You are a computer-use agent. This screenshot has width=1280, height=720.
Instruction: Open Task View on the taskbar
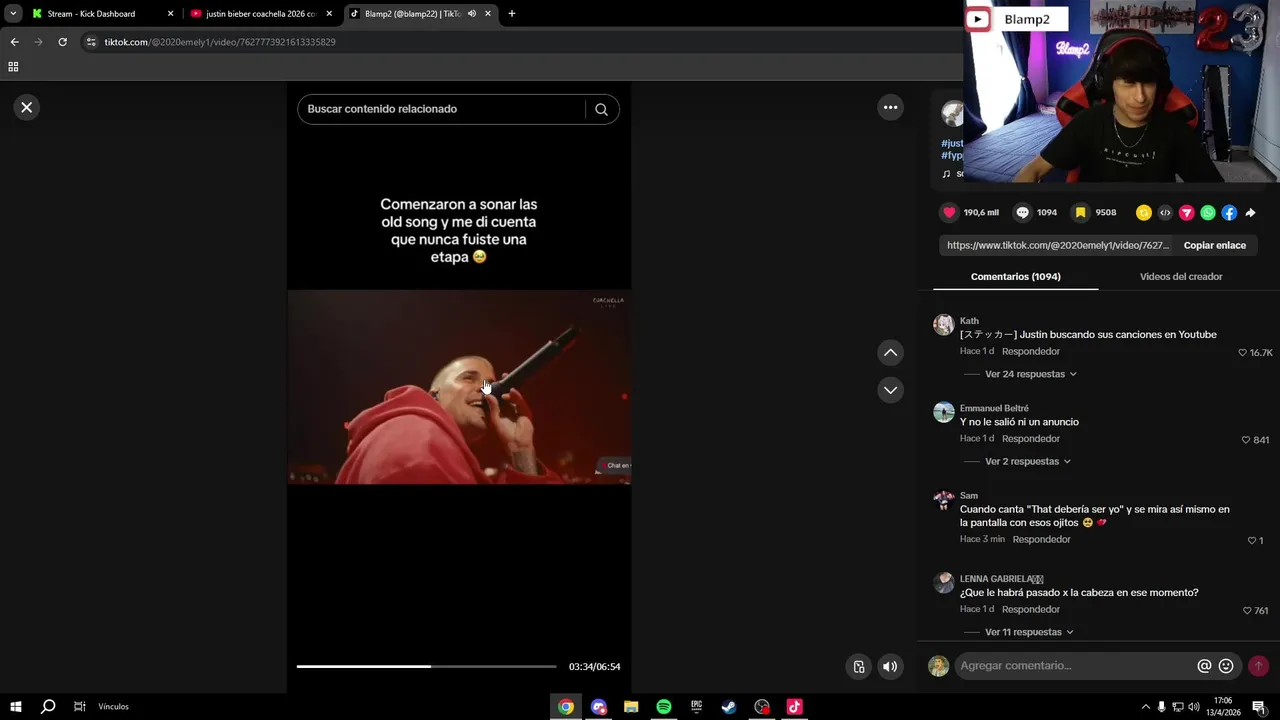[x=80, y=707]
